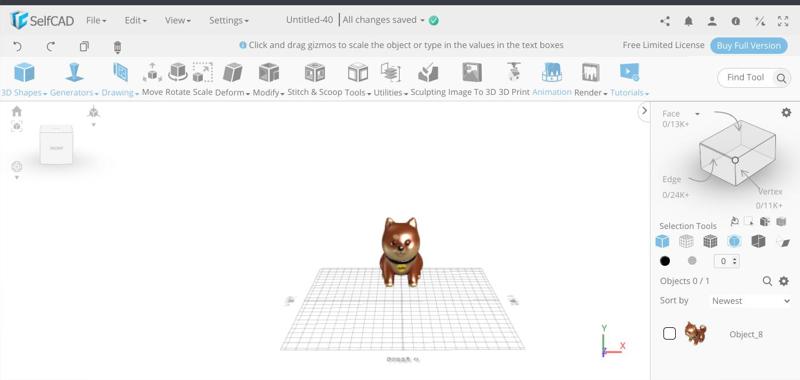Open the Deform tool icon

233,72
